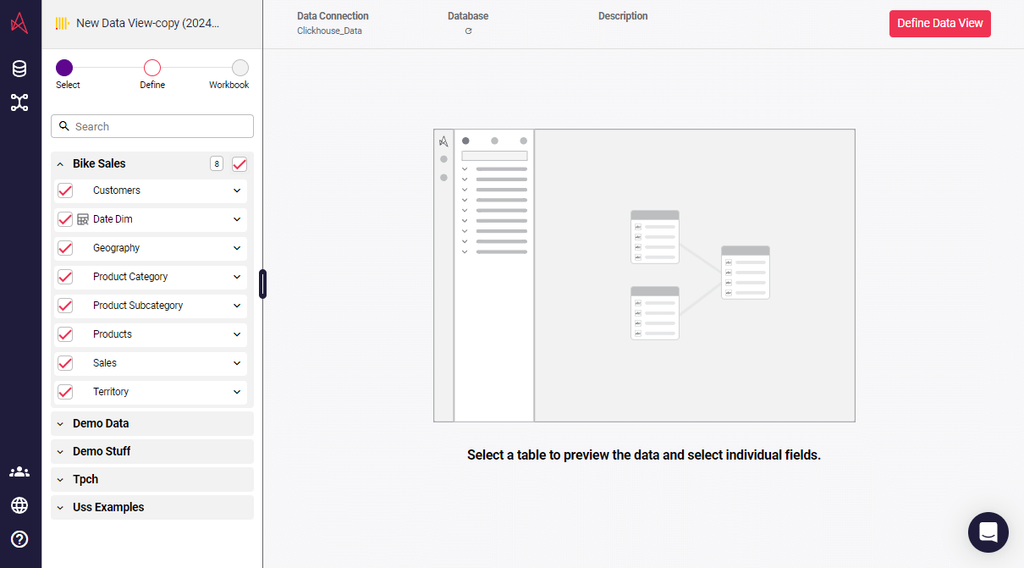The width and height of the screenshot is (1024, 568).
Task: Open the help question mark icon
Action: point(19,539)
